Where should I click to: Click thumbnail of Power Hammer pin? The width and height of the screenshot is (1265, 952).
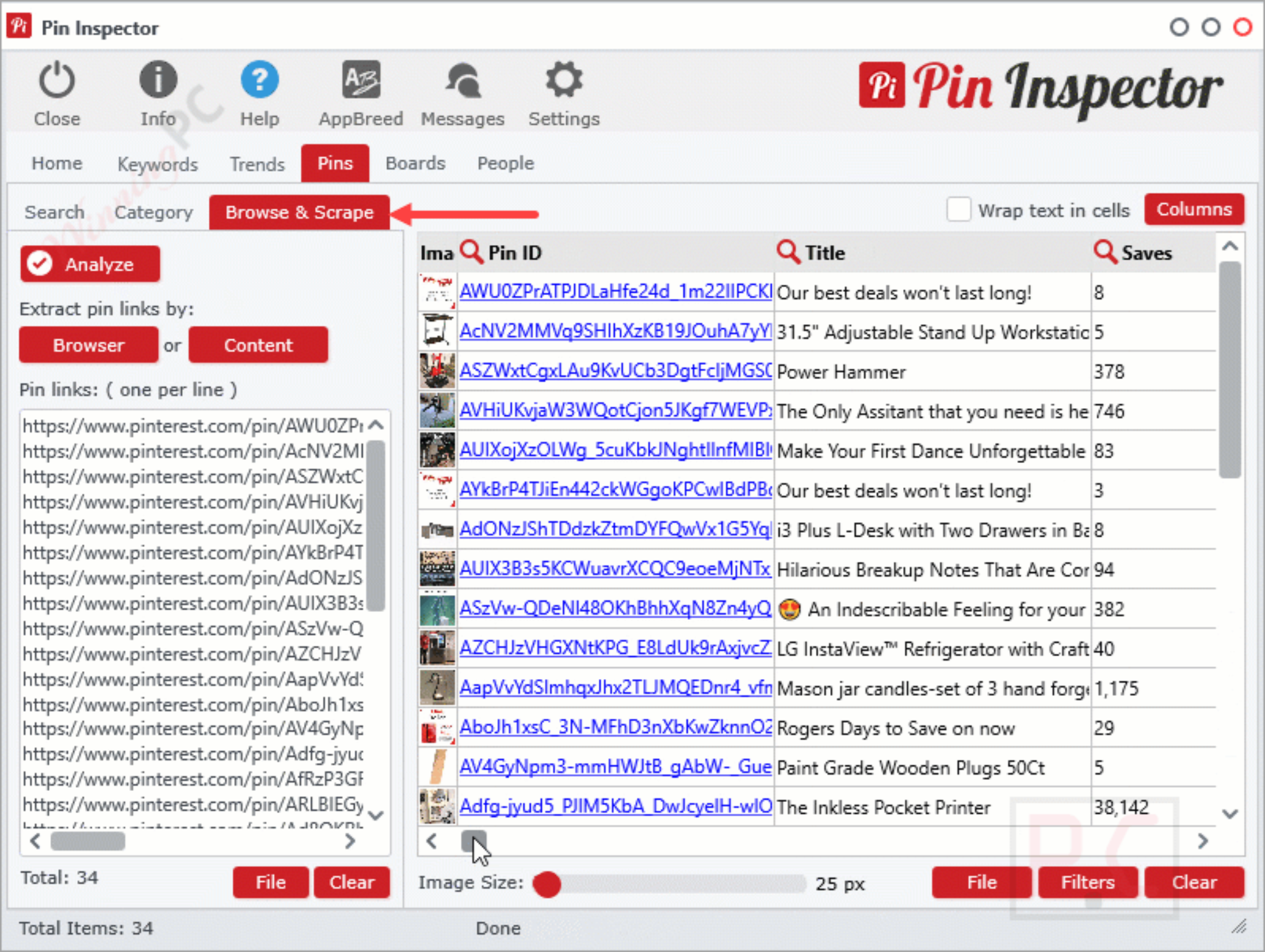(x=437, y=371)
